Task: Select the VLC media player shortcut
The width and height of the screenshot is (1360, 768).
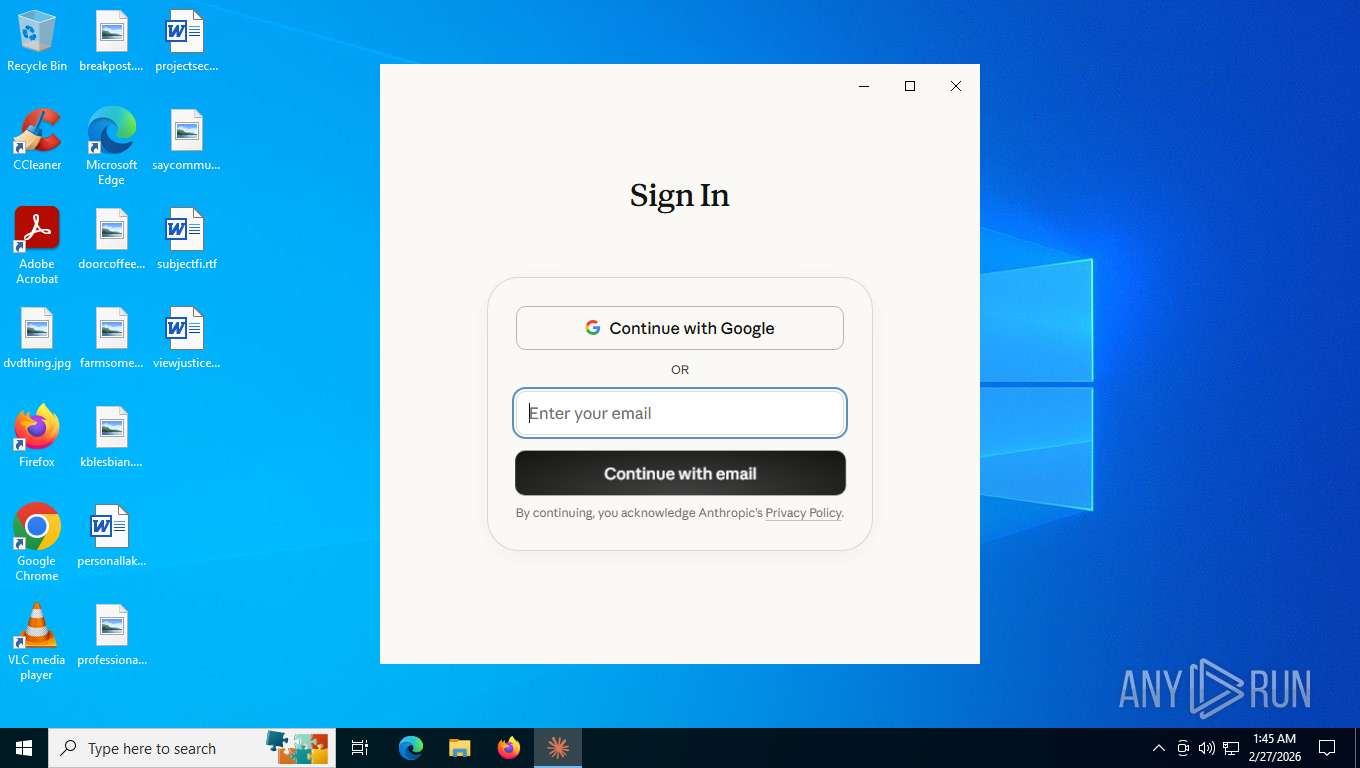Action: (x=37, y=642)
